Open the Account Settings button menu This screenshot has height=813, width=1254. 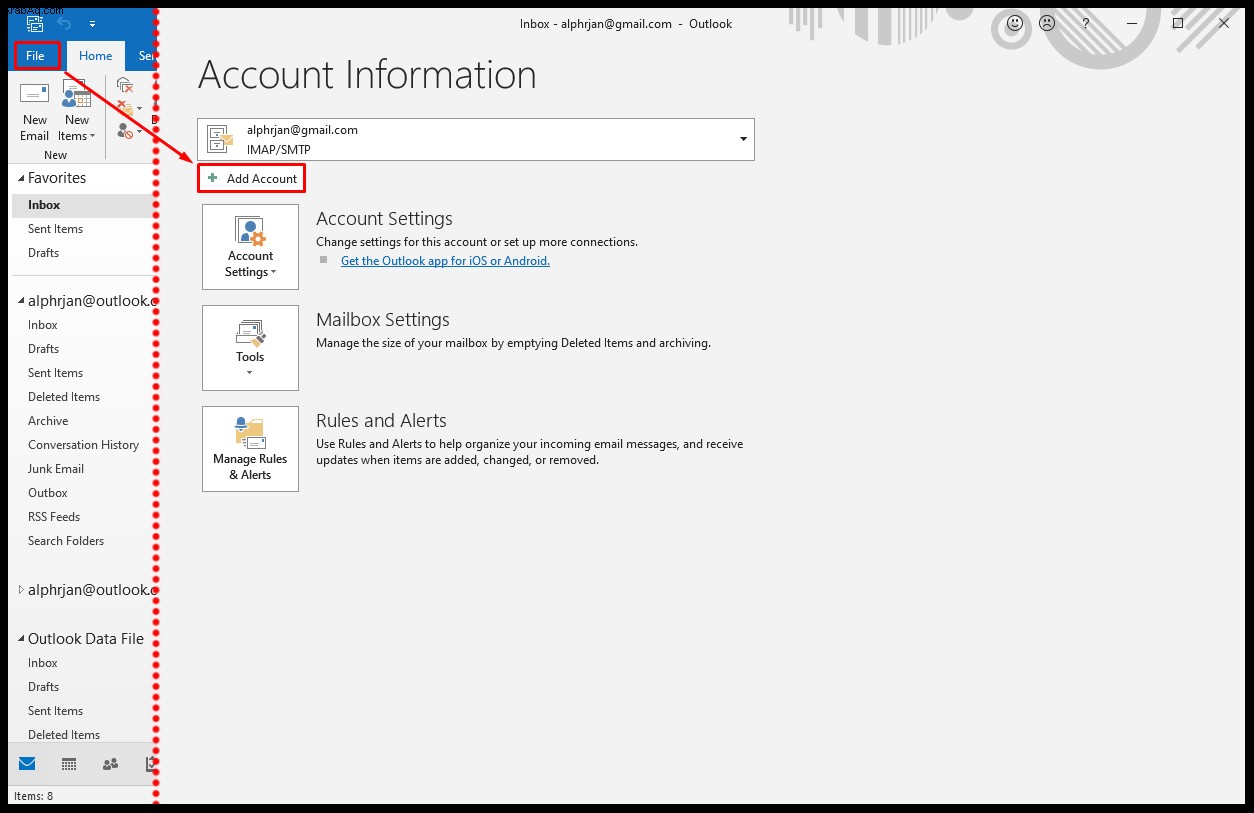pos(250,247)
